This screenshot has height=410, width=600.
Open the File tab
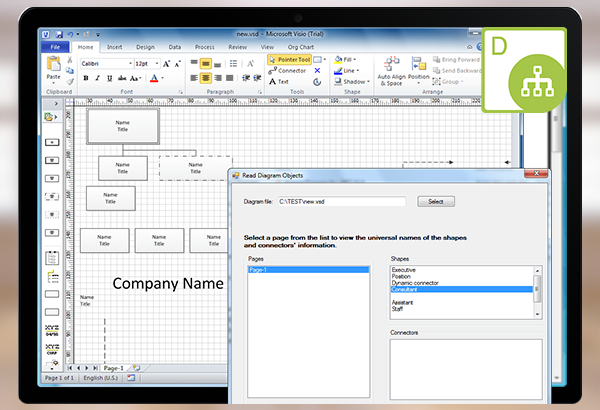55,47
